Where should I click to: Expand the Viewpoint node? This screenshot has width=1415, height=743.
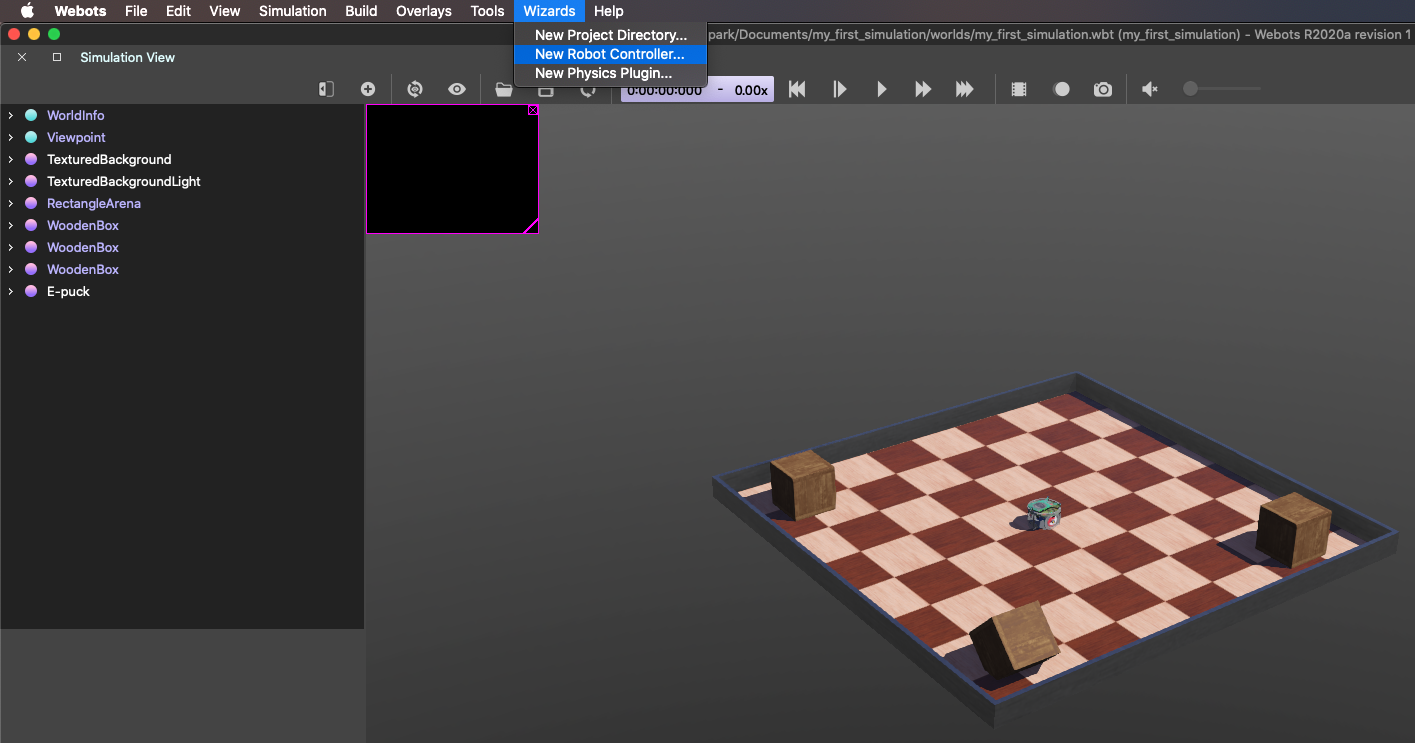tap(10, 137)
